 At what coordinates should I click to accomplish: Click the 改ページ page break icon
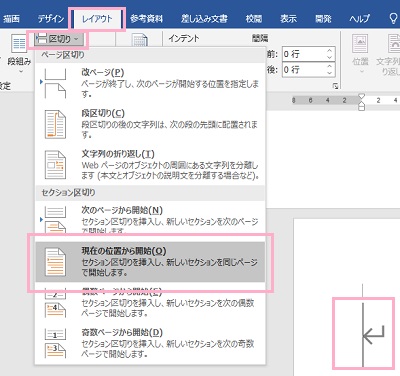55,83
